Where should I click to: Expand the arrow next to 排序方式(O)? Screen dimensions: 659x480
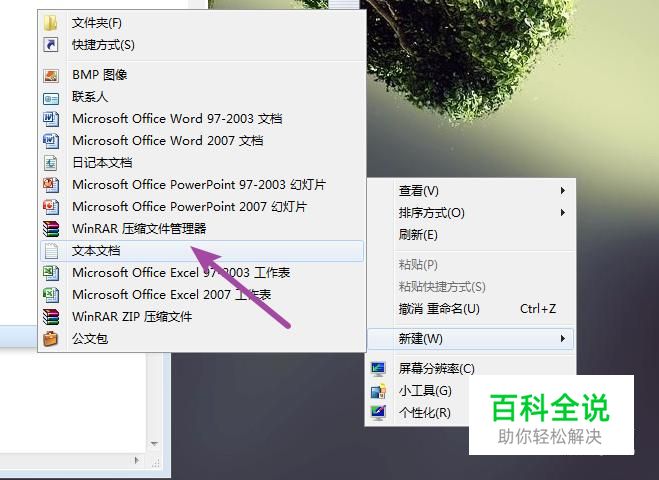click(x=563, y=213)
